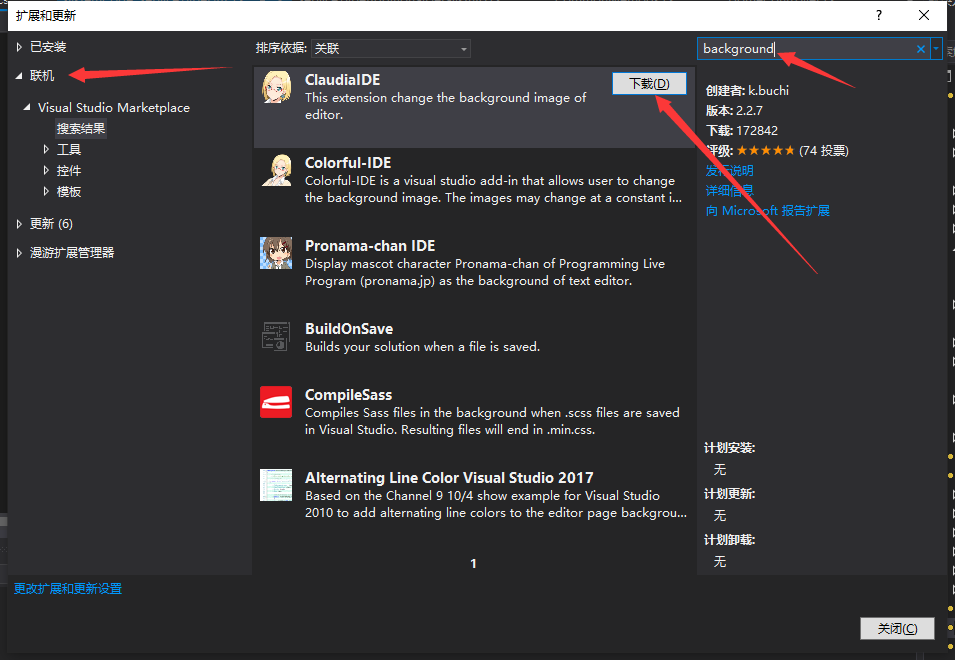Screen dimensions: 955x660
Task: Select the 更新 (6) label
Action: click(x=51, y=223)
